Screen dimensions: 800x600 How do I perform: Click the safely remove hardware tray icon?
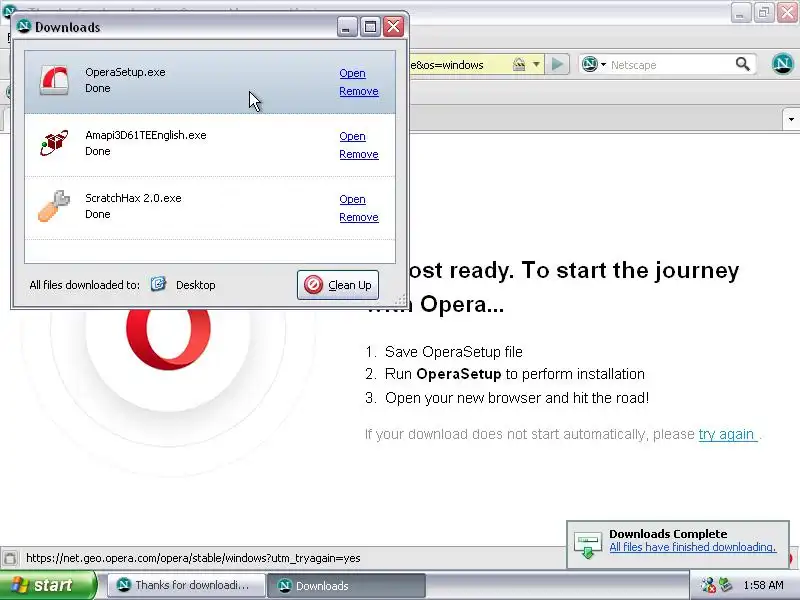(x=725, y=585)
